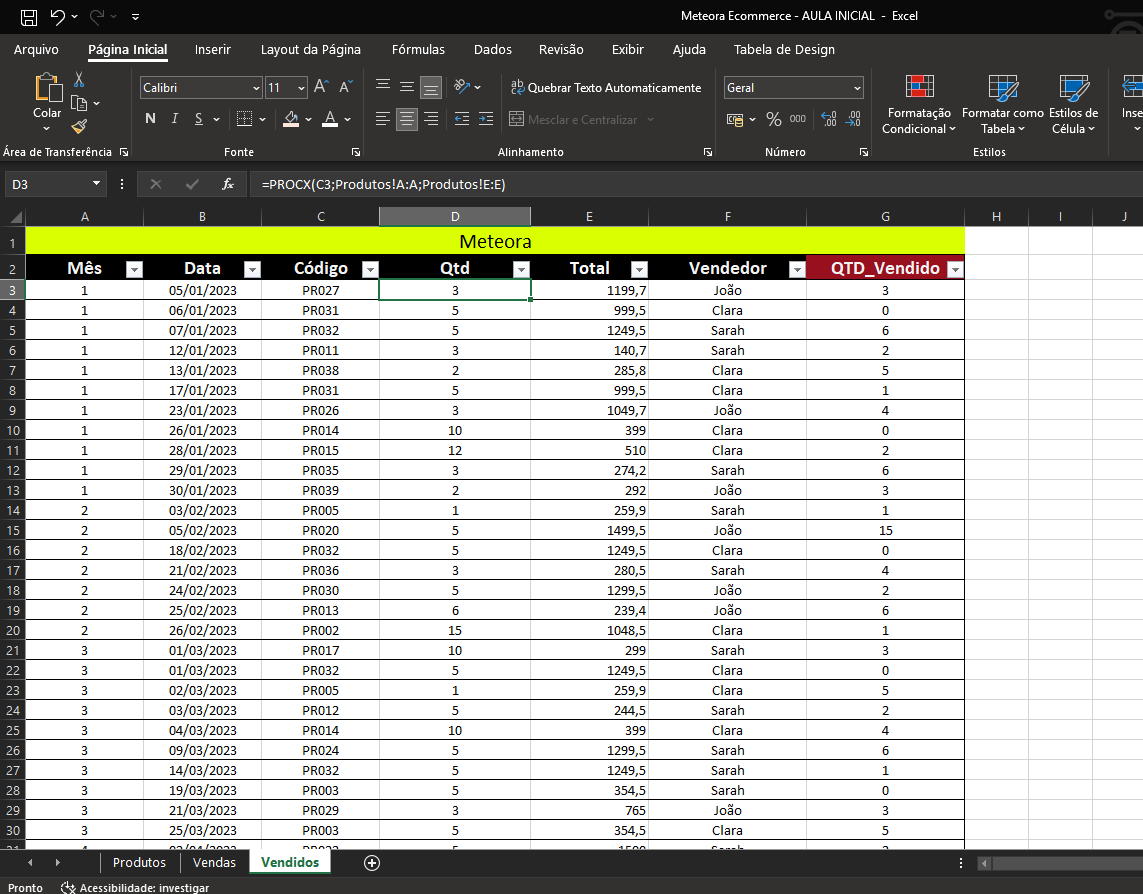The width and height of the screenshot is (1143, 894).
Task: Open the font size 11 dropdown
Action: [301, 88]
